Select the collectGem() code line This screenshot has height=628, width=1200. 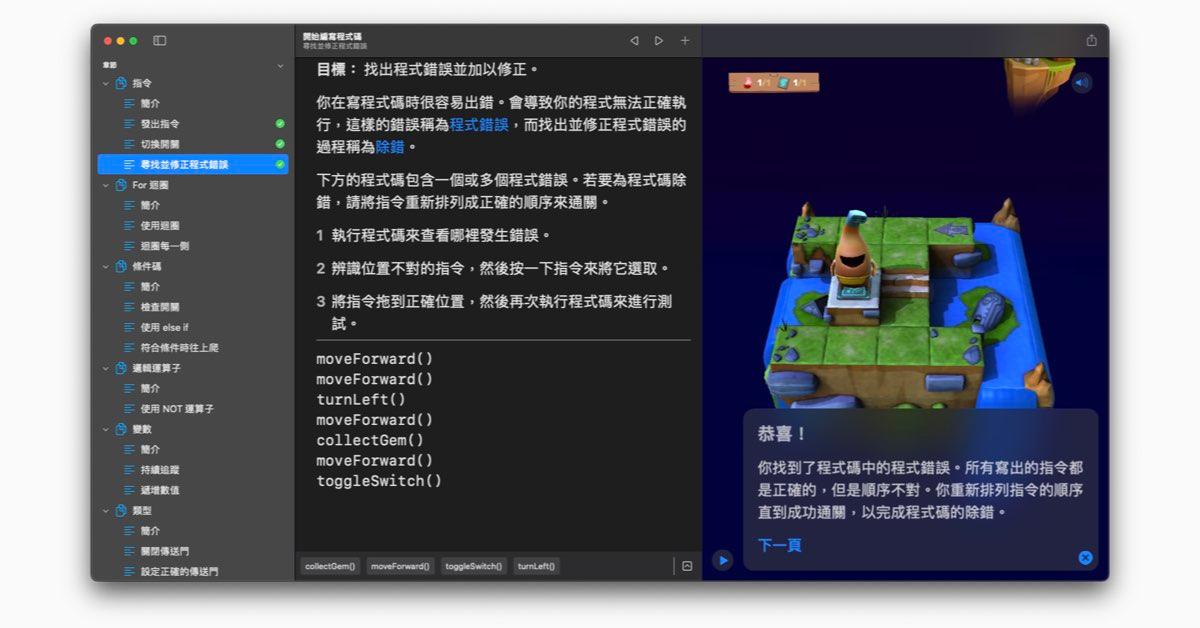pyautogui.click(x=370, y=440)
